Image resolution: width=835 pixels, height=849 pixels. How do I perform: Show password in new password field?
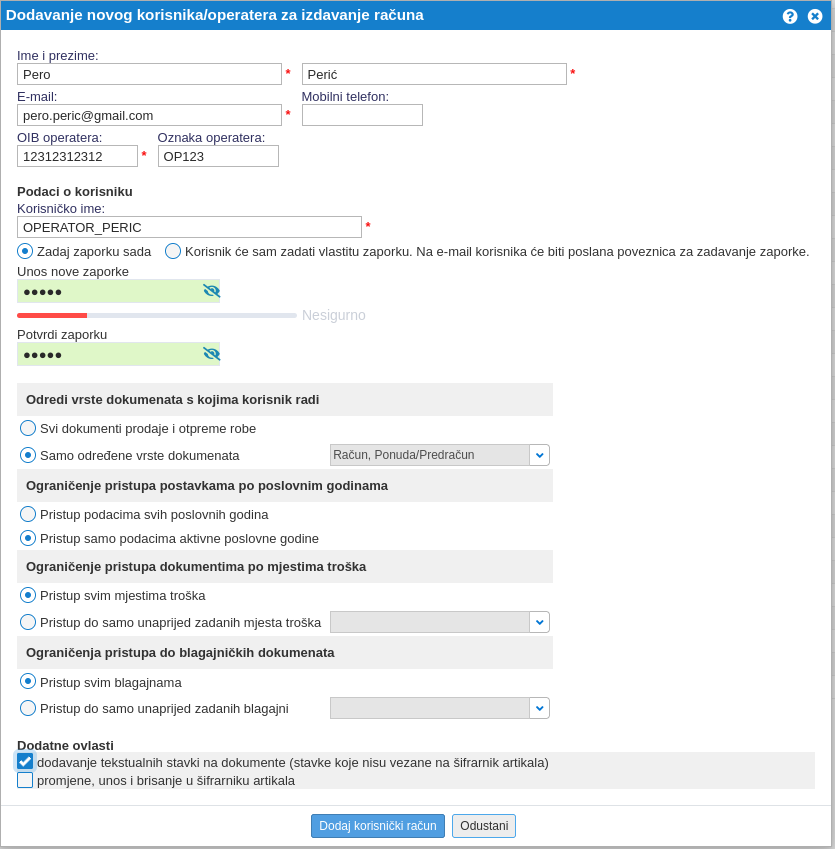[211, 291]
